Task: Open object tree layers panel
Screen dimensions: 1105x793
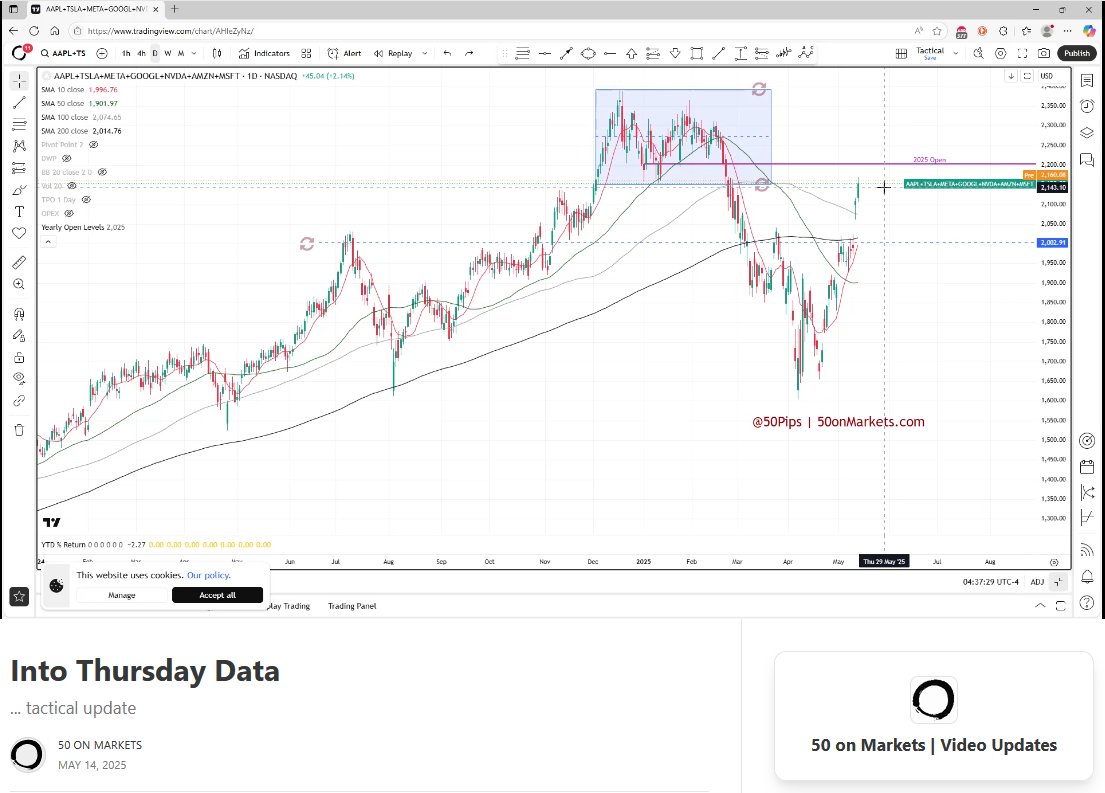Action: pyautogui.click(x=1087, y=133)
